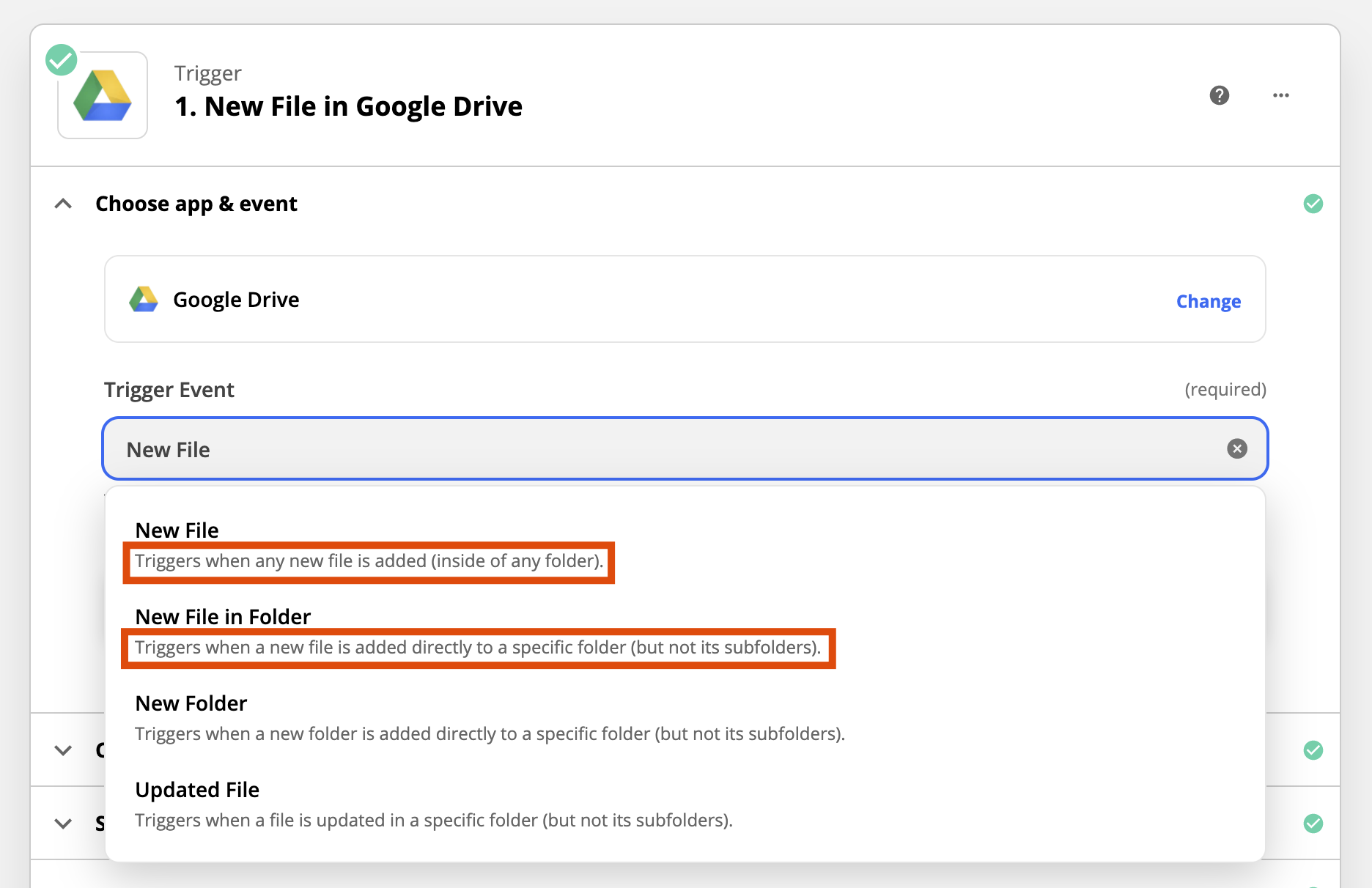Click the step title New File in Google Drive
Image resolution: width=1372 pixels, height=888 pixels.
pyautogui.click(x=349, y=107)
